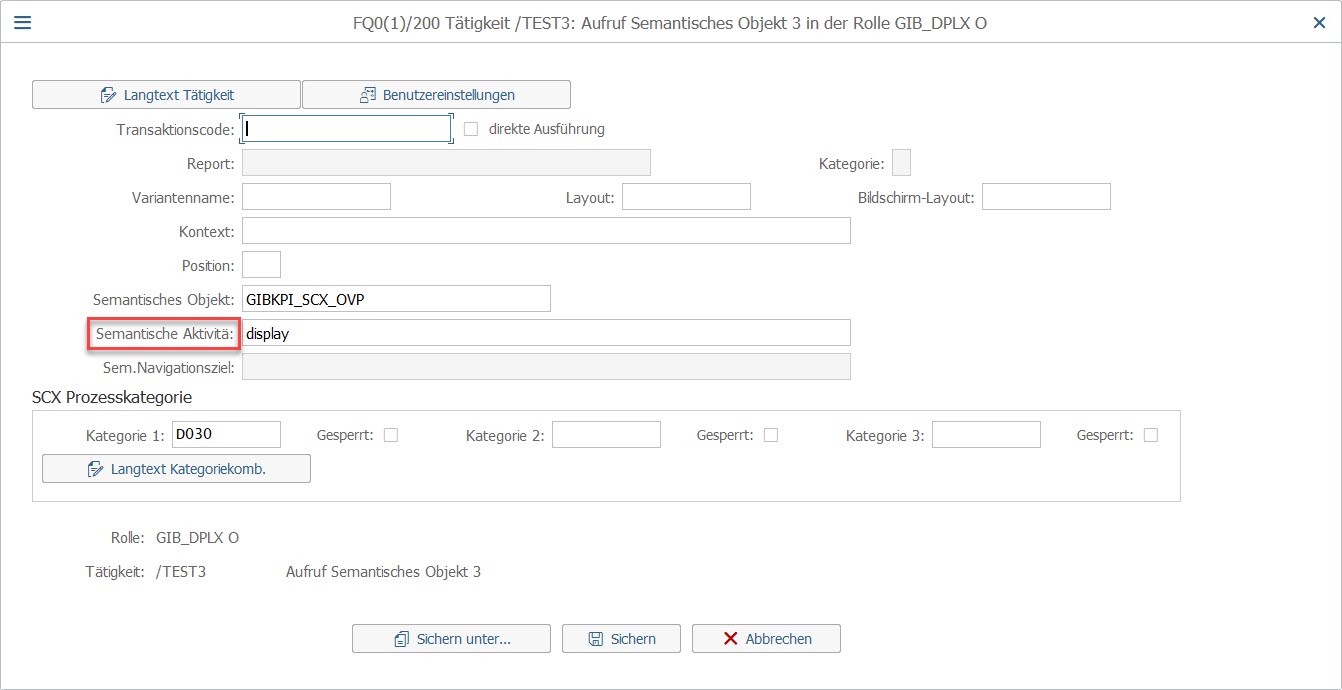The width and height of the screenshot is (1342, 690).
Task: Close the dialog with the X icon
Action: tap(1319, 22)
